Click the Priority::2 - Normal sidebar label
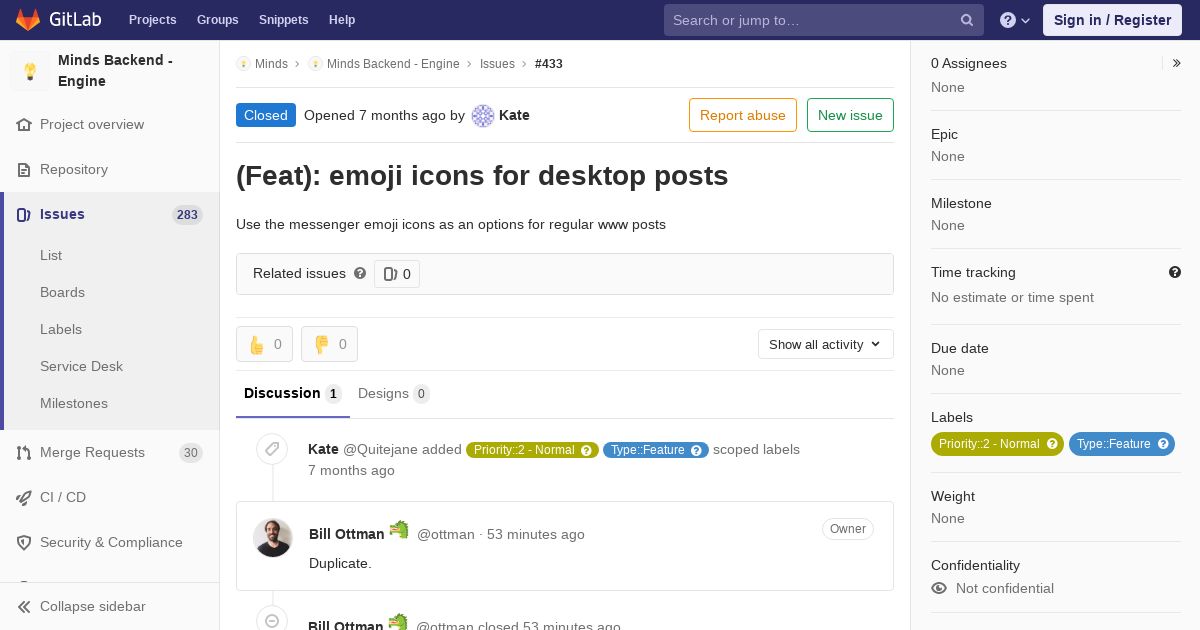1200x630 pixels. click(x=988, y=444)
